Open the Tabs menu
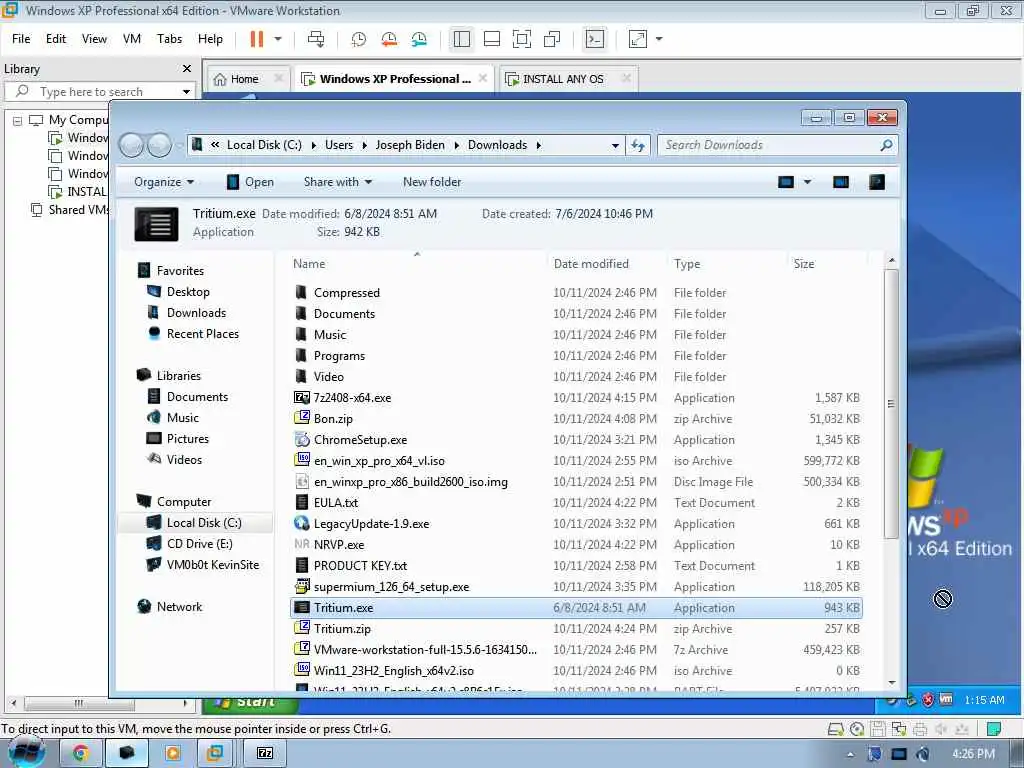Viewport: 1024px width, 768px height. (169, 39)
